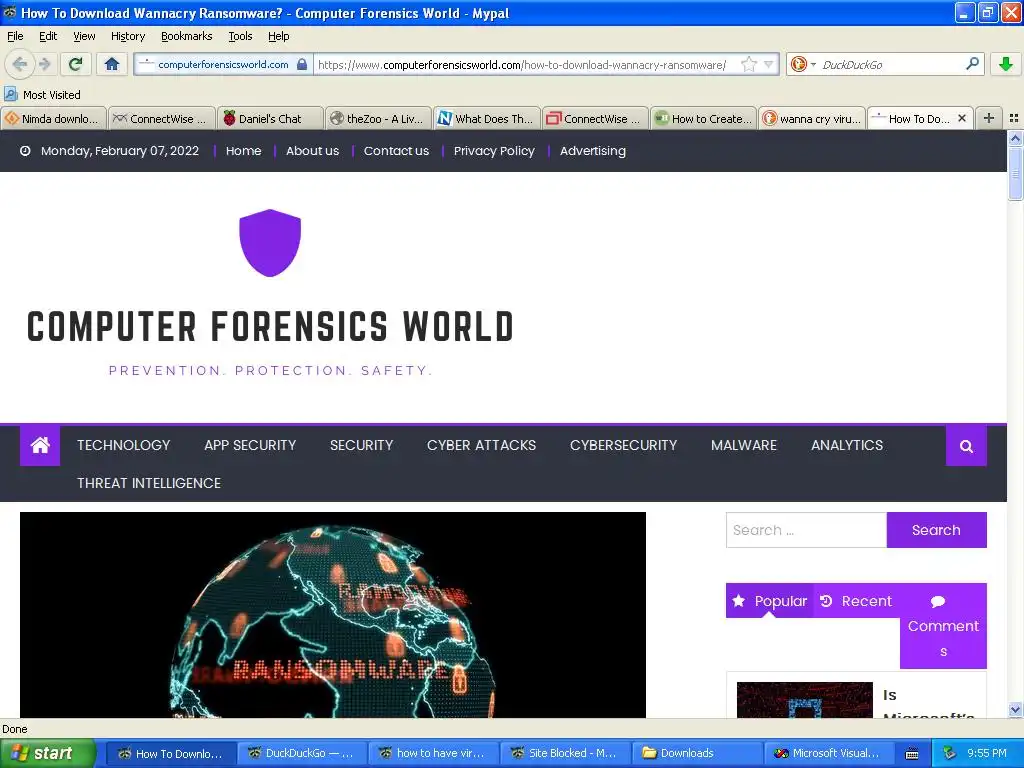Open the Technology category
Image resolution: width=1024 pixels, height=768 pixels.
123,445
